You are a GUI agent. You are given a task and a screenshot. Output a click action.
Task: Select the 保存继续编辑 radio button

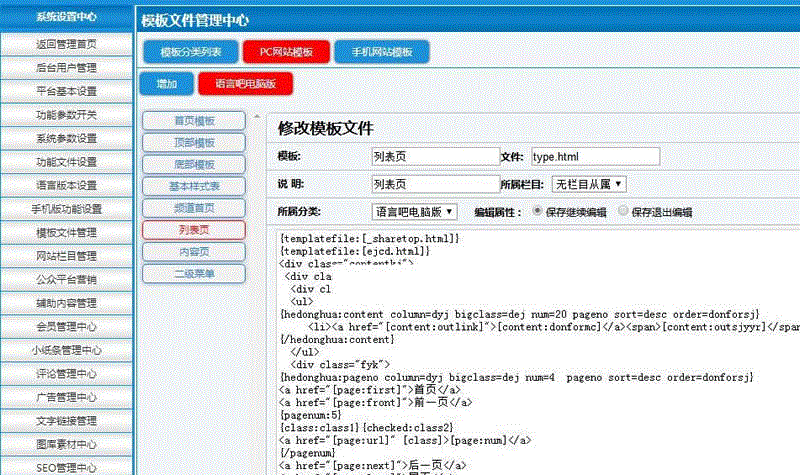tap(538, 212)
